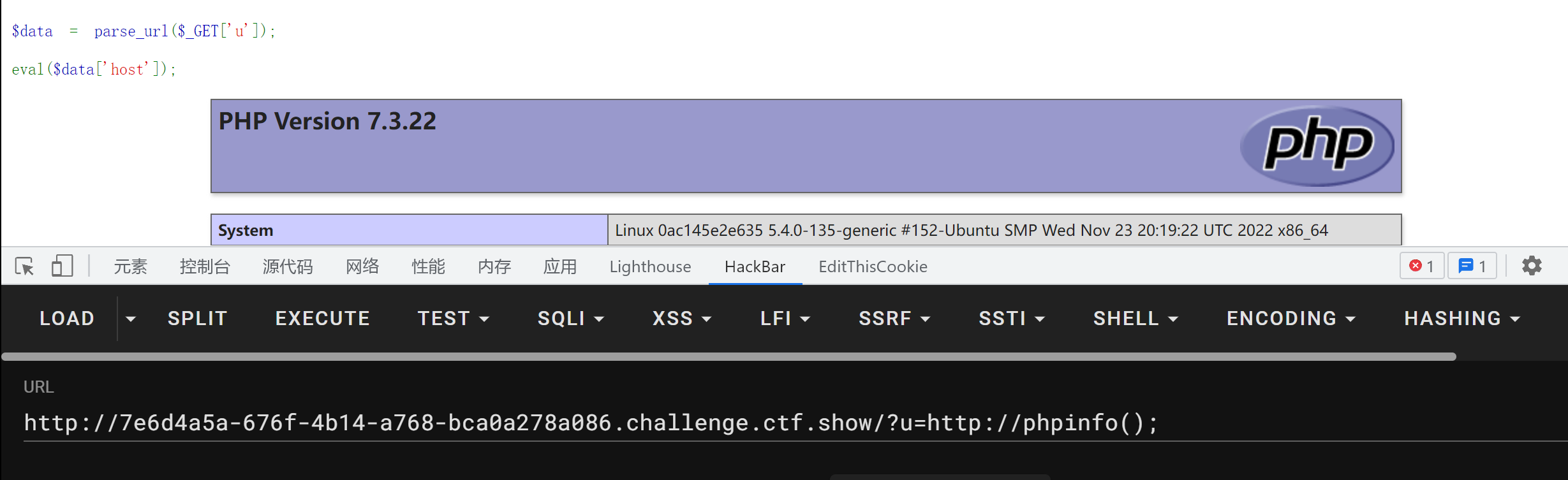Click the HackBar horizontal scrollbar
The width and height of the screenshot is (1568, 480).
coord(729,356)
